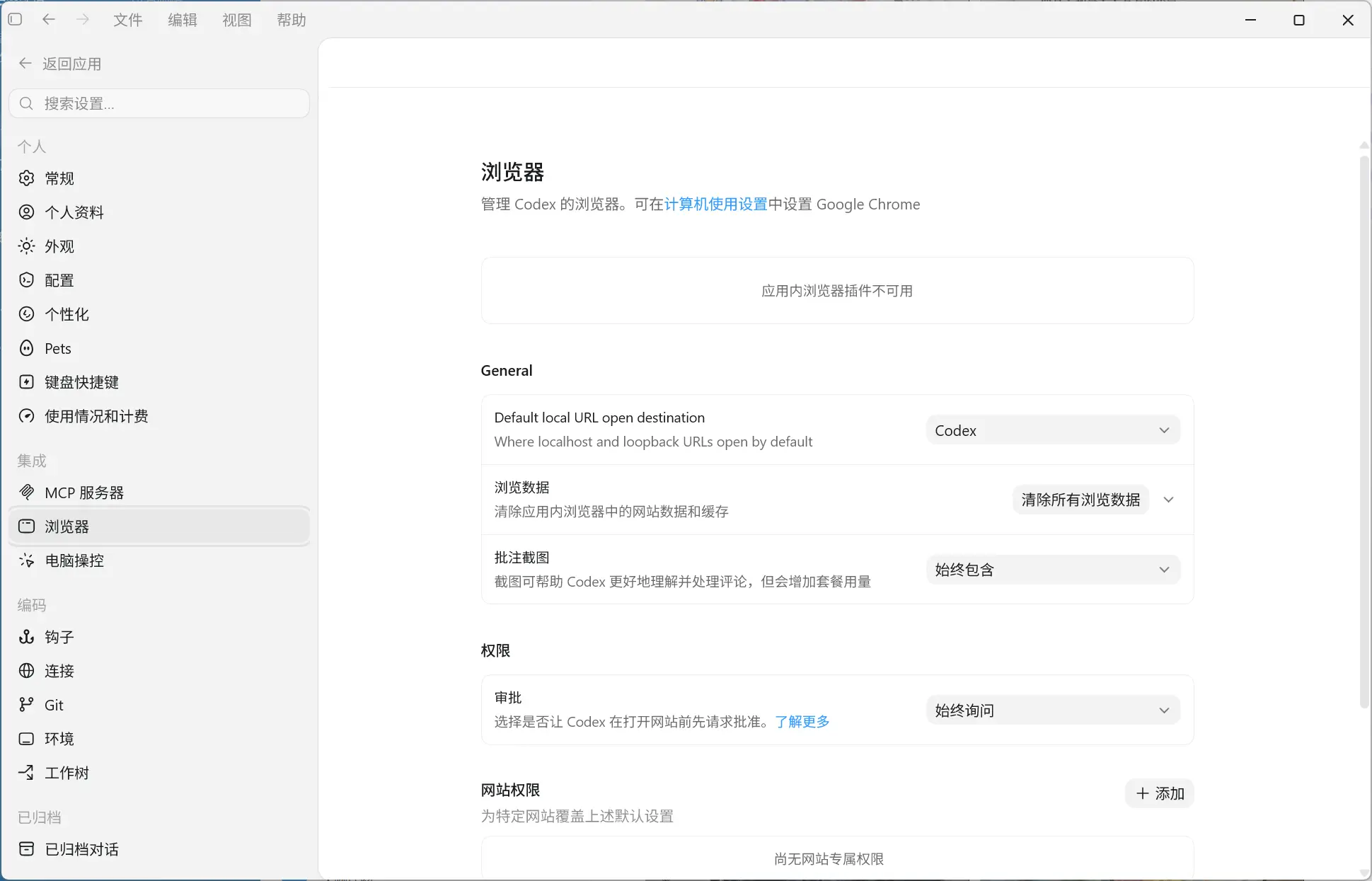Screen dimensions: 1372x881
Task: Select the Pets label in the sidebar
Action: coord(58,348)
